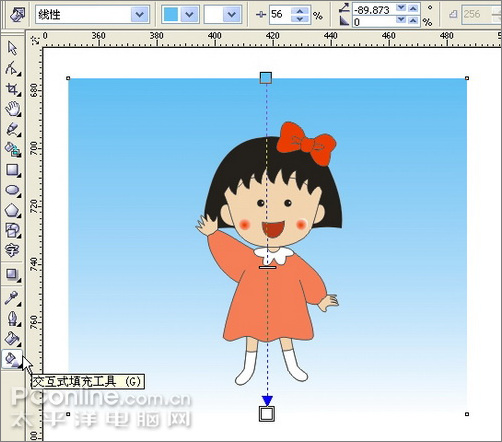
Task: Select the Interactive Fill tool
Action: pyautogui.click(x=12, y=359)
